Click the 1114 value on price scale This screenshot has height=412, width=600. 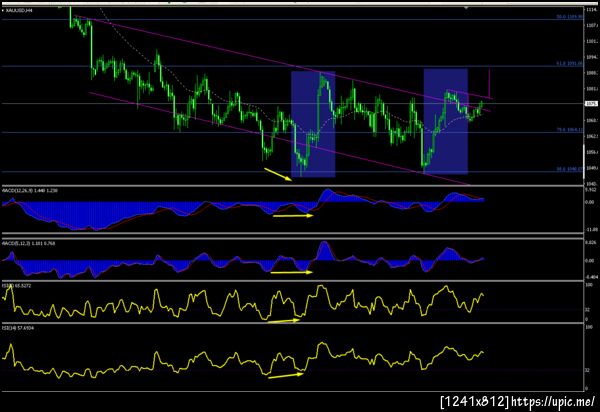click(592, 10)
